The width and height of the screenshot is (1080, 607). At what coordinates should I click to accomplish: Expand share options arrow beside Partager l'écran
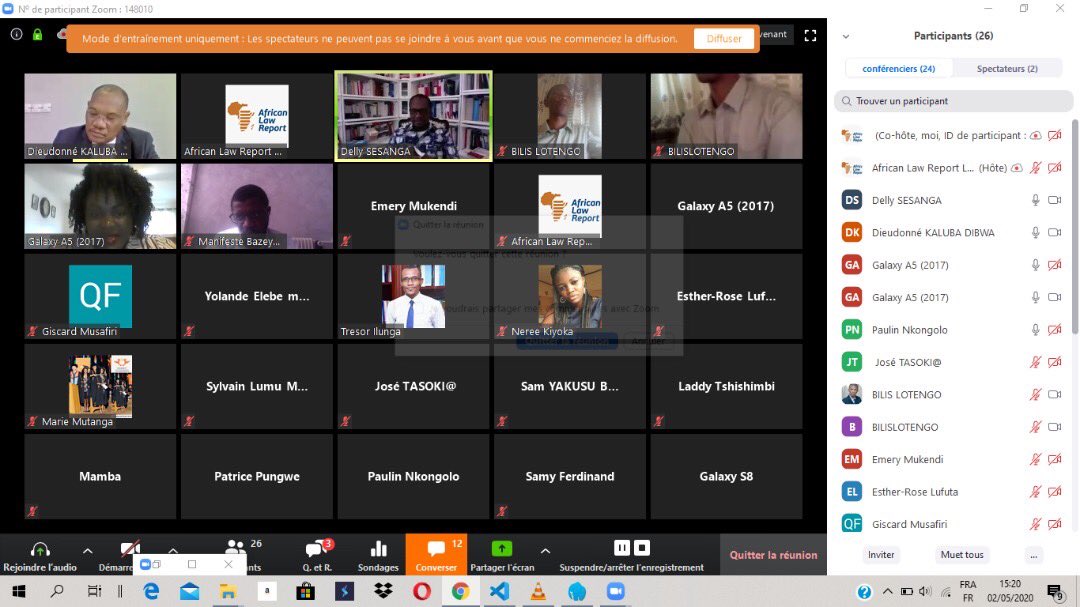546,551
